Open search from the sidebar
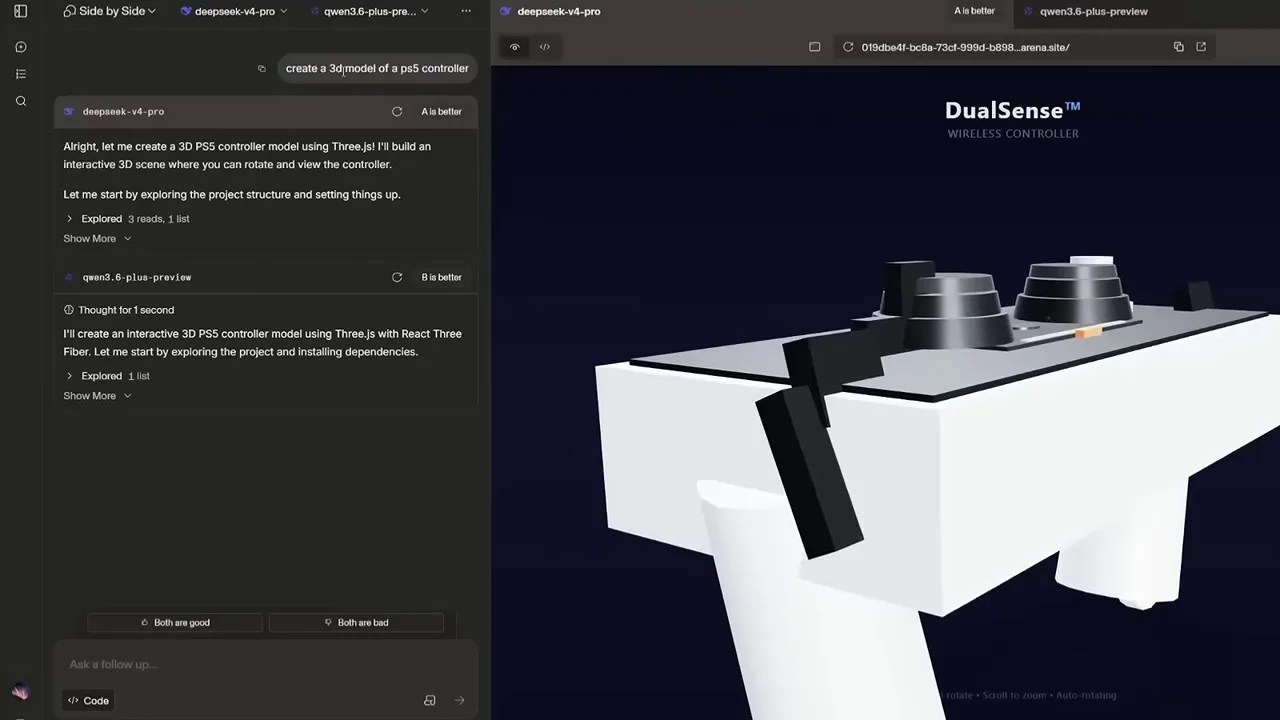1280x720 pixels. click(x=21, y=101)
